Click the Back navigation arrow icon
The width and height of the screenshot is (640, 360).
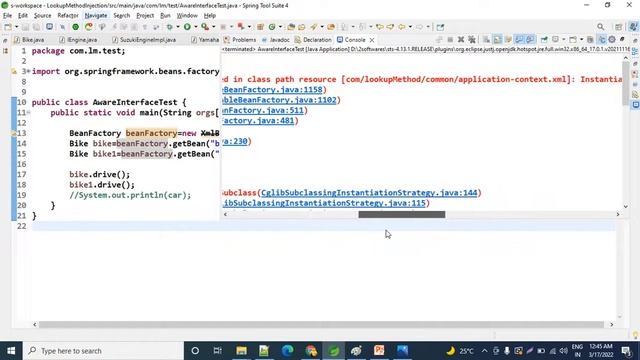pos(402,27)
